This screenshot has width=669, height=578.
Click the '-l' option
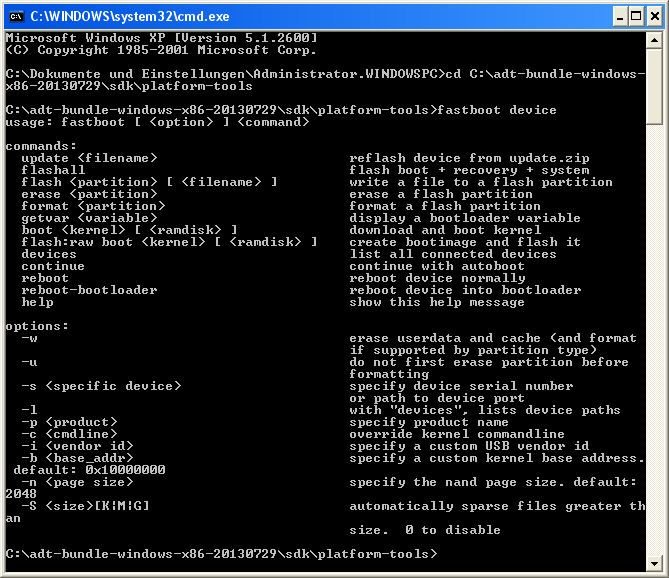pos(29,410)
